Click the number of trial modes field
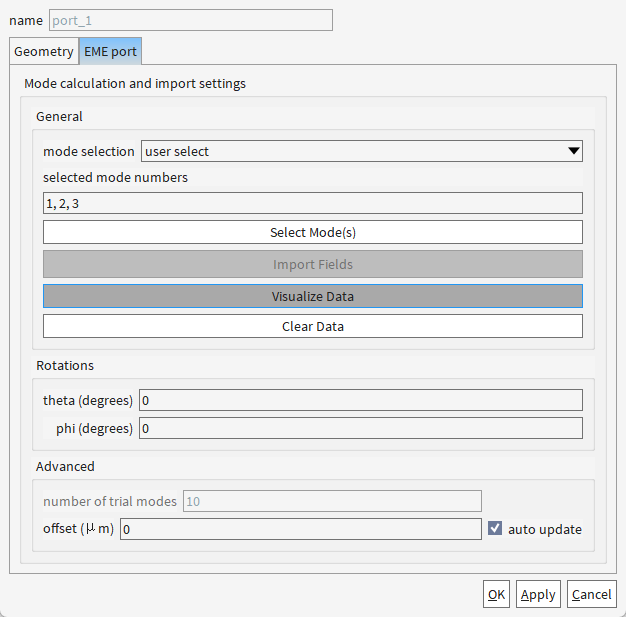 (x=332, y=501)
